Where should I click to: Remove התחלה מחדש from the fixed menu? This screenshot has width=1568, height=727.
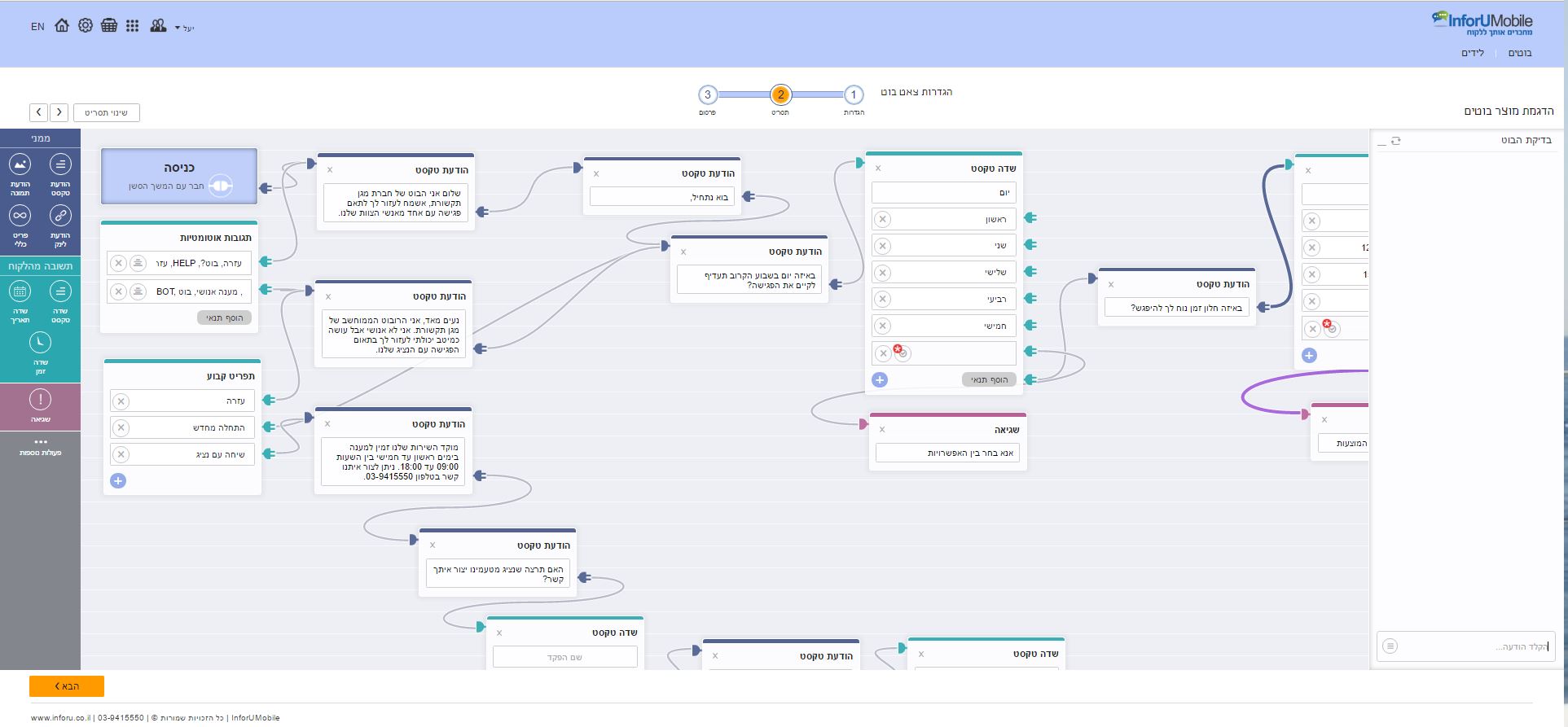(x=121, y=427)
